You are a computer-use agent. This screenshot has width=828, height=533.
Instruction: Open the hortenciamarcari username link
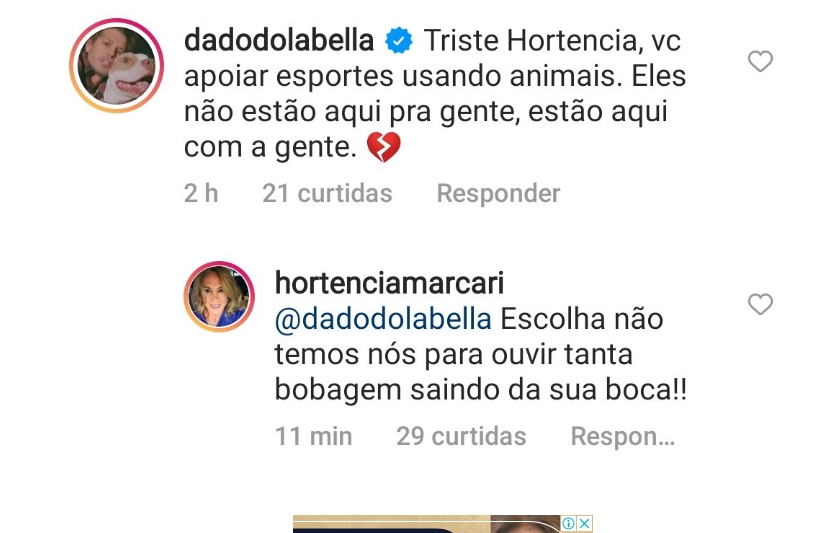[x=390, y=283]
